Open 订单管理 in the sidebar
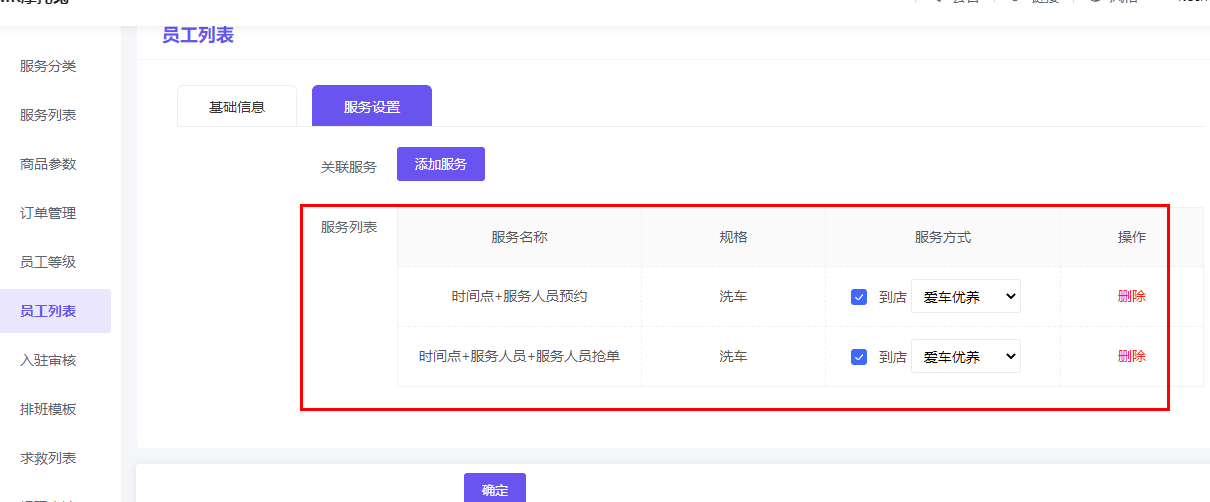This screenshot has height=502, width=1210. [x=48, y=213]
